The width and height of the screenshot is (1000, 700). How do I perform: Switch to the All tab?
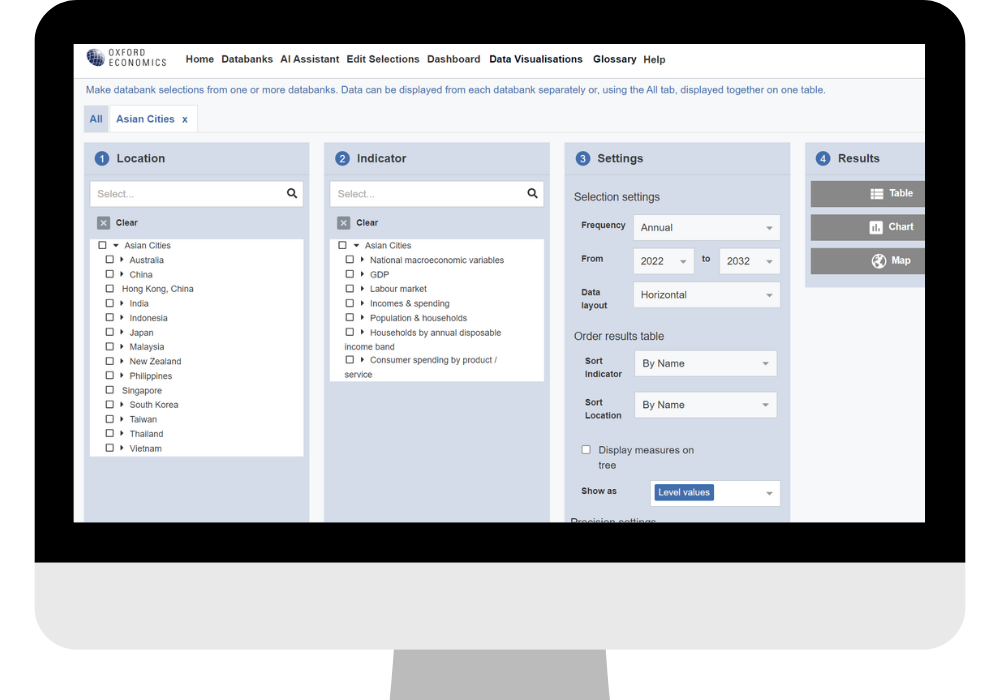pyautogui.click(x=96, y=119)
